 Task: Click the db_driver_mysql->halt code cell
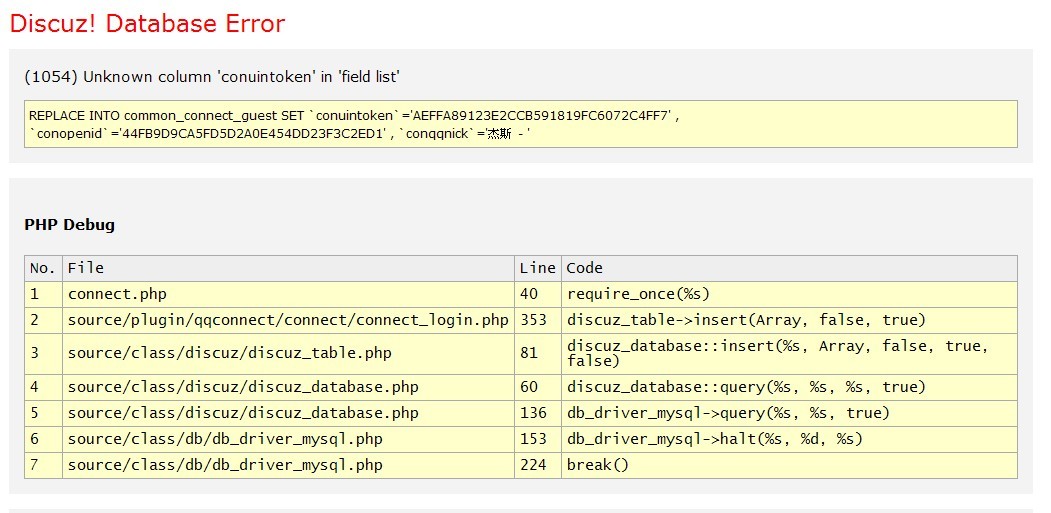point(714,439)
